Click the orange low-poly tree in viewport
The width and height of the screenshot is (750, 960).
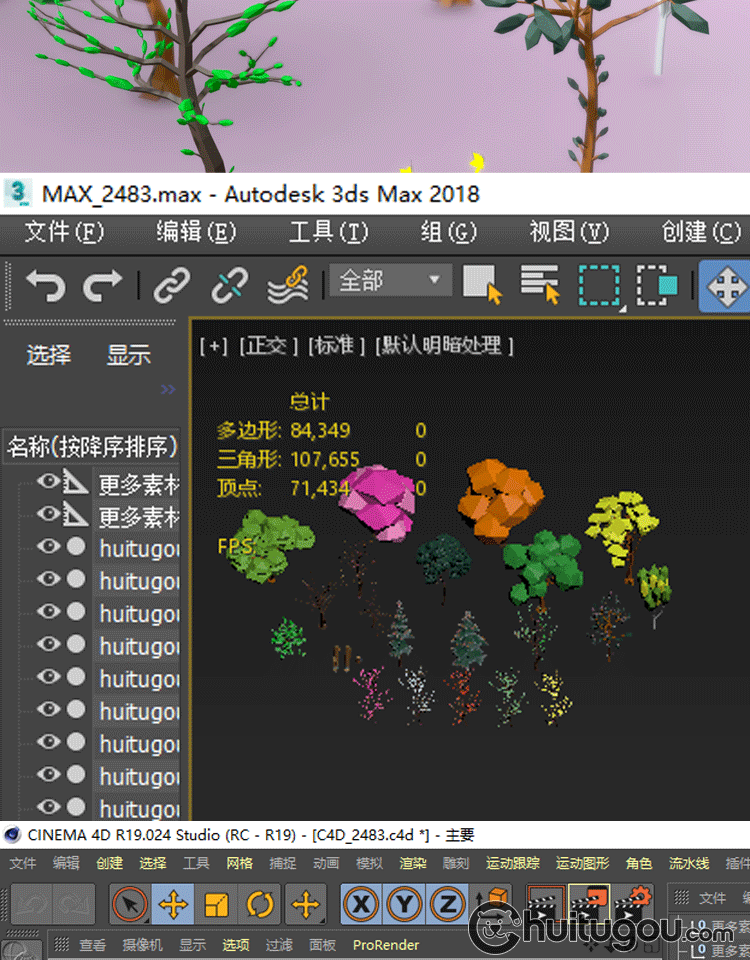[500, 501]
